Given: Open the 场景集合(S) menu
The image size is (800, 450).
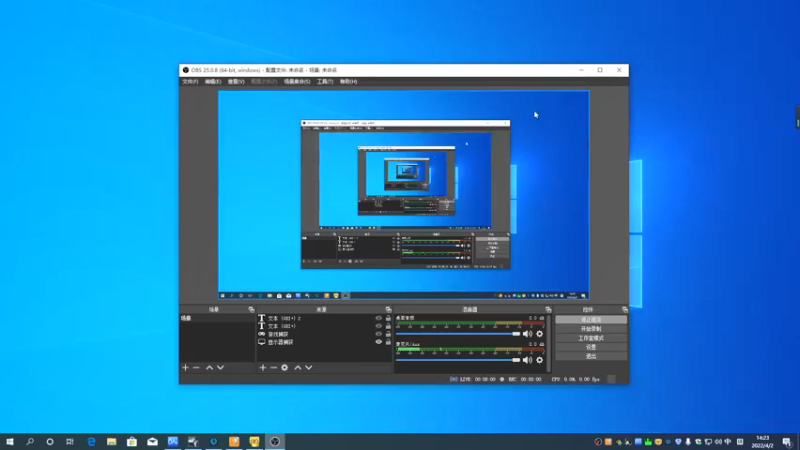Looking at the screenshot, I should [297, 82].
